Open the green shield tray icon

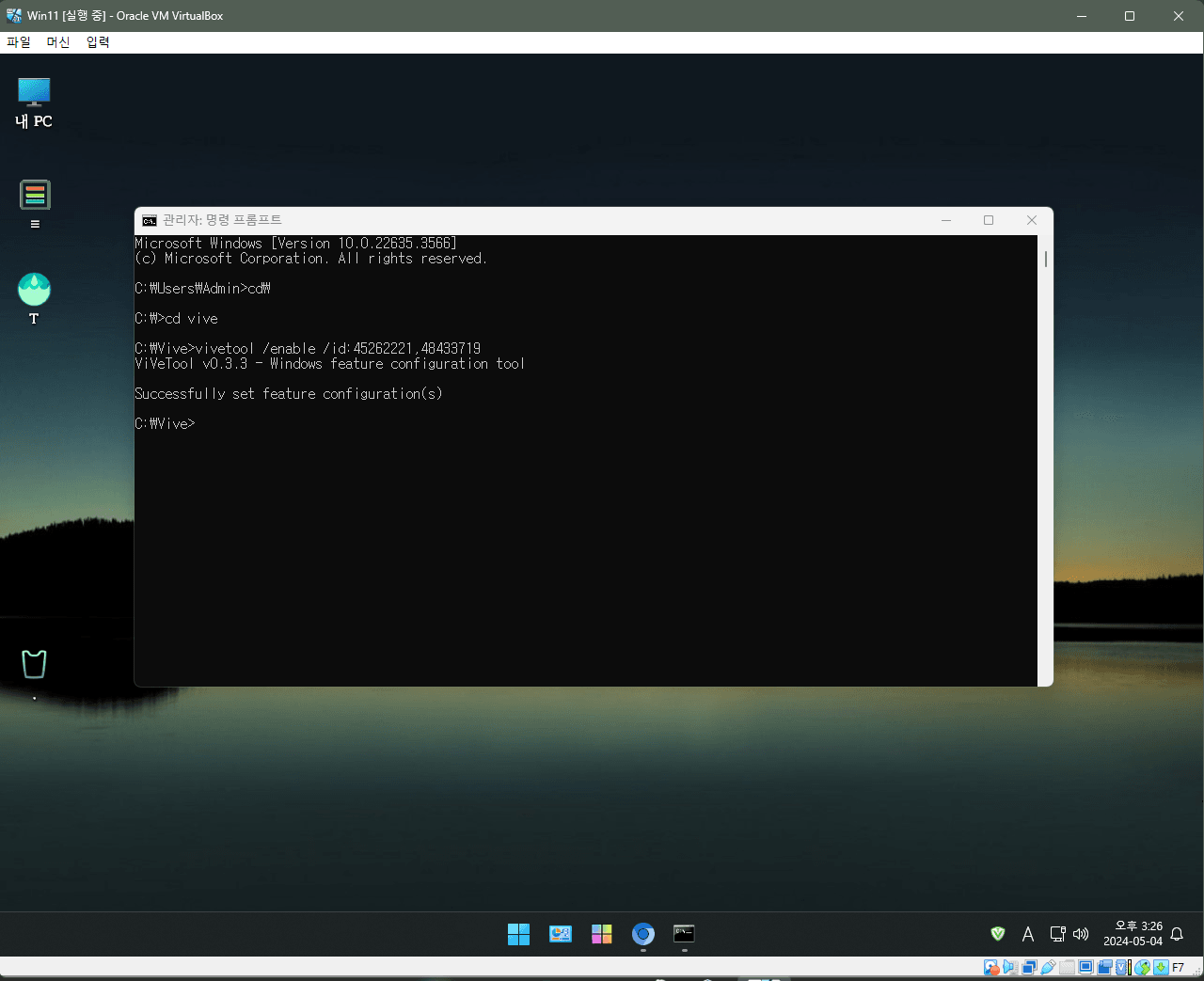(x=998, y=934)
